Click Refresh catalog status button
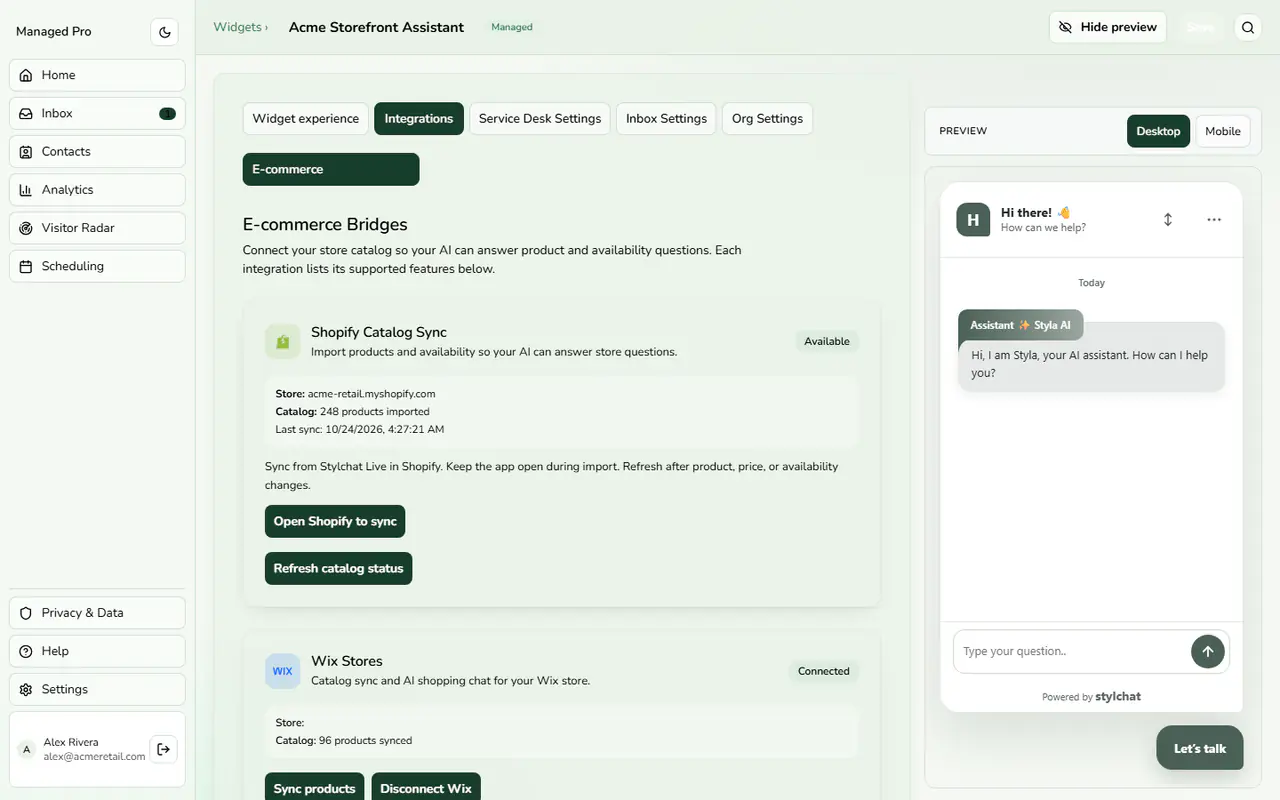 (339, 568)
